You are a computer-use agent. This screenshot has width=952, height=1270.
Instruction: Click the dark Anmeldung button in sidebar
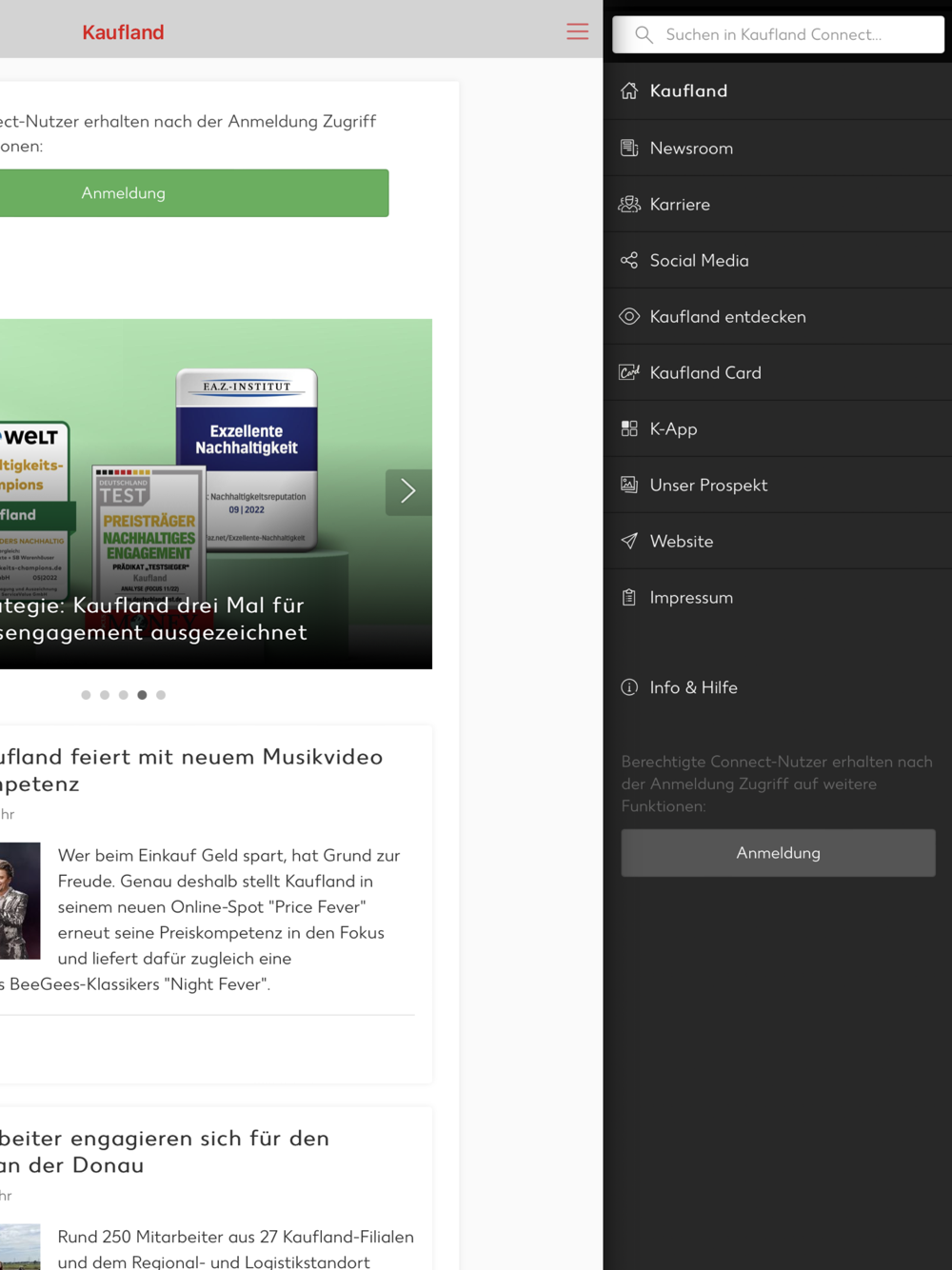point(778,853)
